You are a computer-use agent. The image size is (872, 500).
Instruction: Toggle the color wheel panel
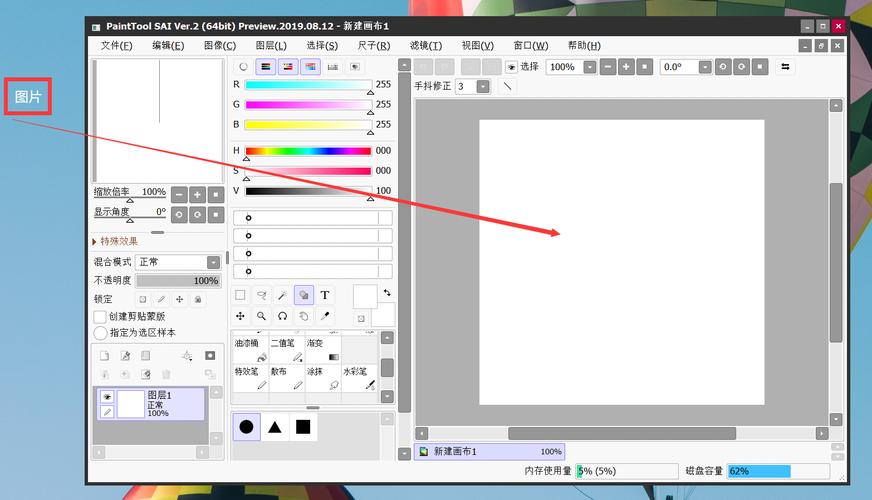pyautogui.click(x=243, y=67)
